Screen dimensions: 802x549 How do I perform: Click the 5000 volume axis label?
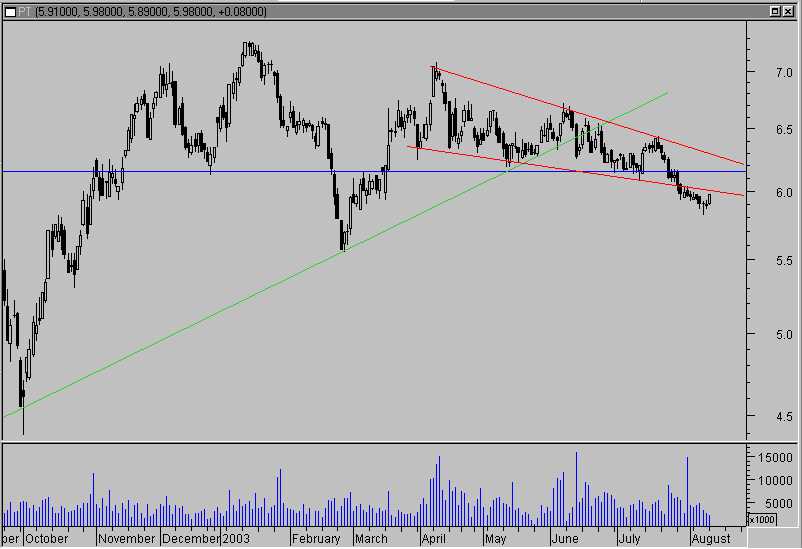tap(779, 503)
